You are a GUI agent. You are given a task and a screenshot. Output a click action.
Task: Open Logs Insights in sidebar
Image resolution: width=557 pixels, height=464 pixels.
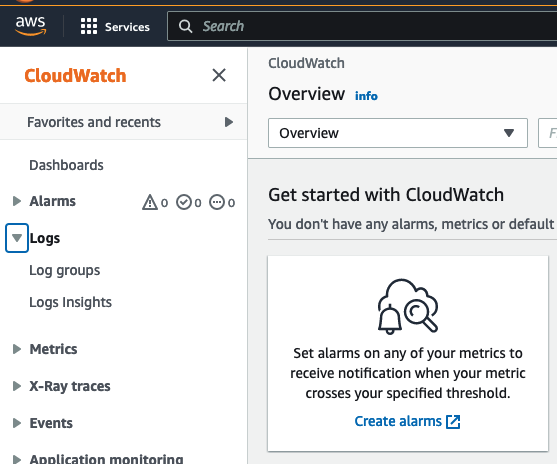pos(70,302)
